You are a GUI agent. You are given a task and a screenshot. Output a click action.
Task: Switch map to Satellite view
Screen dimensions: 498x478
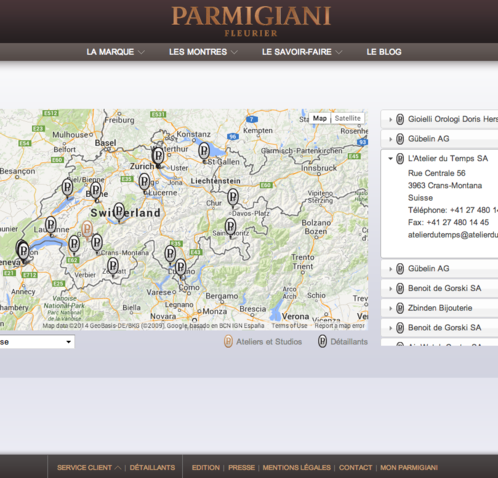tap(348, 118)
